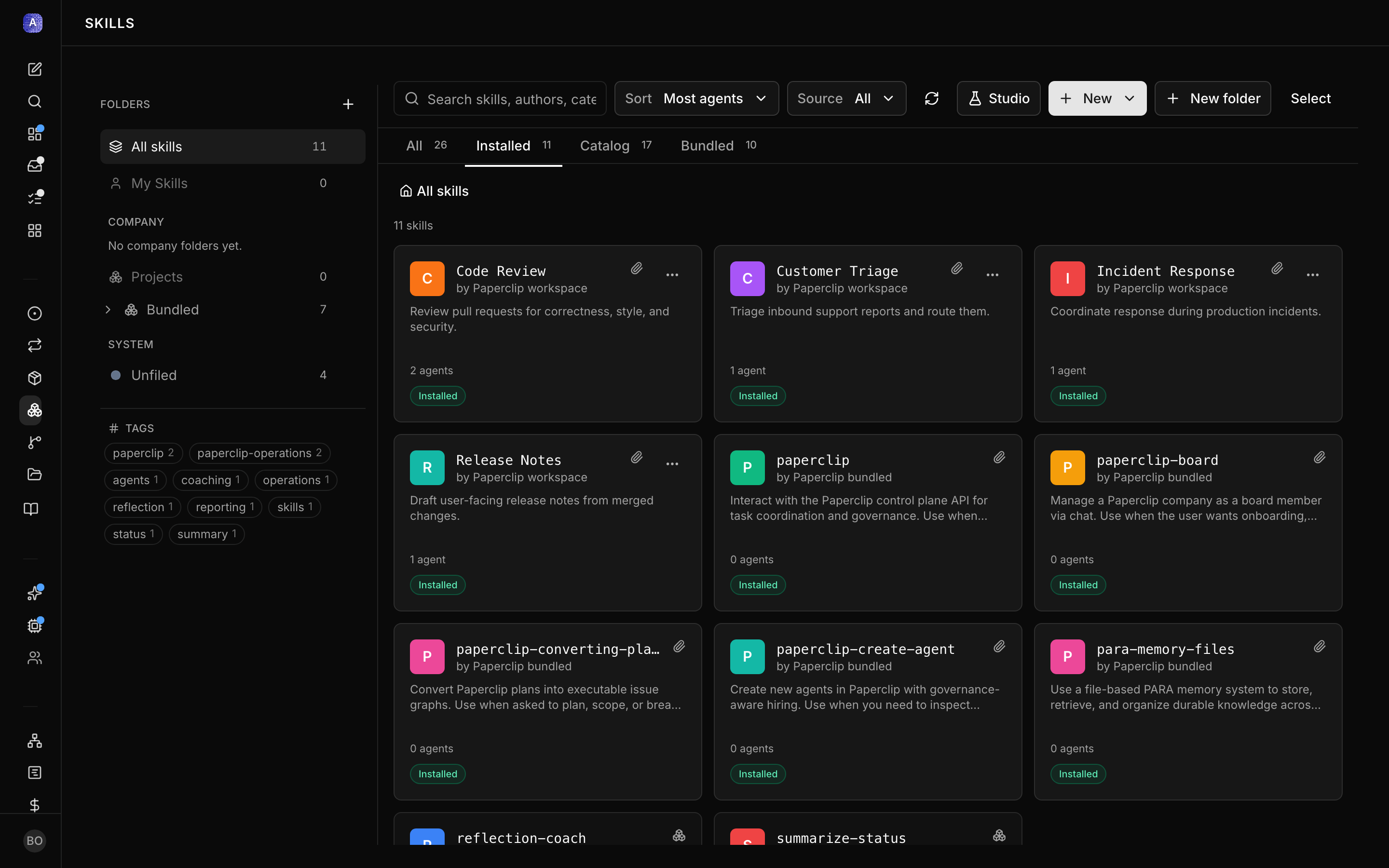This screenshot has height=868, width=1389.
Task: Click the red I swatch on Incident Response
Action: coord(1068,278)
